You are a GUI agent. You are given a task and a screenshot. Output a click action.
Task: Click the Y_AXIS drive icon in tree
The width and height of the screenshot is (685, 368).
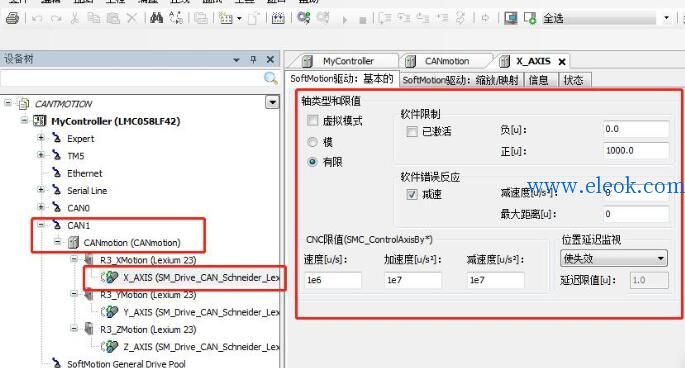(x=109, y=312)
